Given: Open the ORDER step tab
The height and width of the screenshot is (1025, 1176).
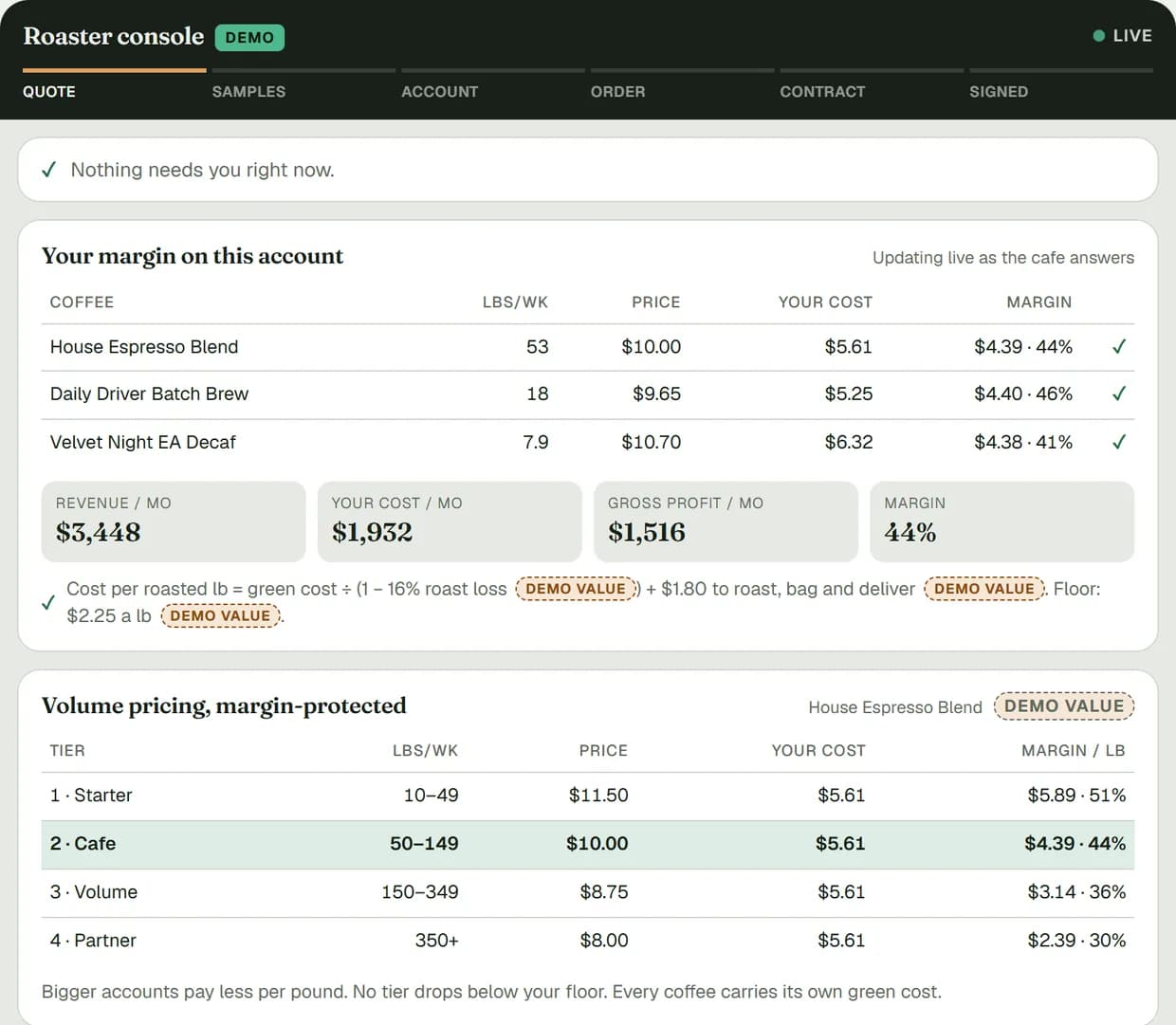Looking at the screenshot, I should point(682,85).
